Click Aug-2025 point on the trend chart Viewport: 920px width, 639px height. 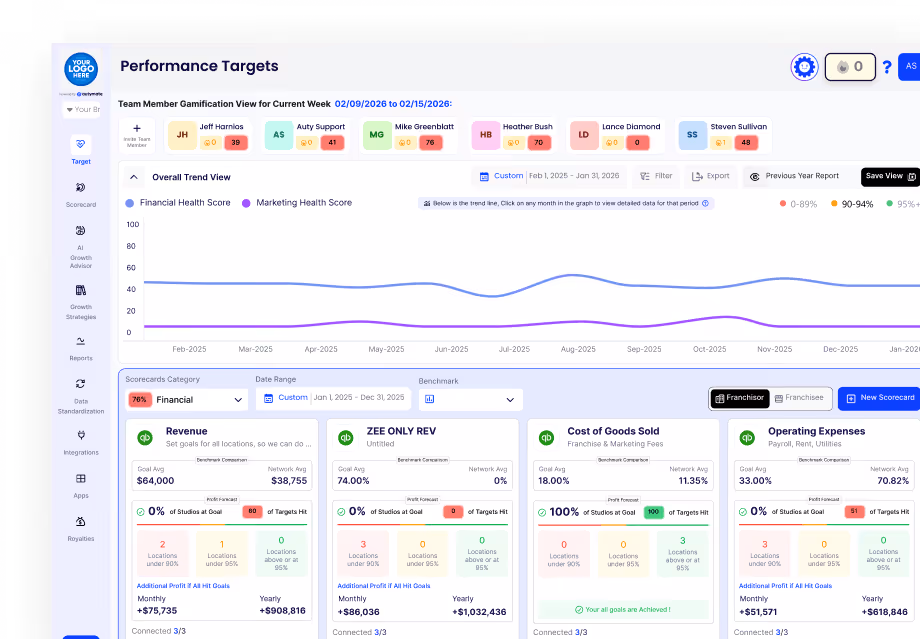tap(574, 275)
